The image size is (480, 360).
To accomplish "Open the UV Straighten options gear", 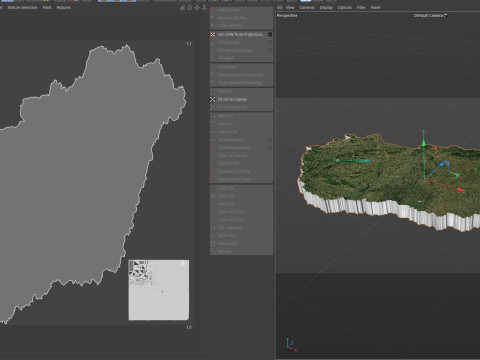I will click(x=270, y=140).
